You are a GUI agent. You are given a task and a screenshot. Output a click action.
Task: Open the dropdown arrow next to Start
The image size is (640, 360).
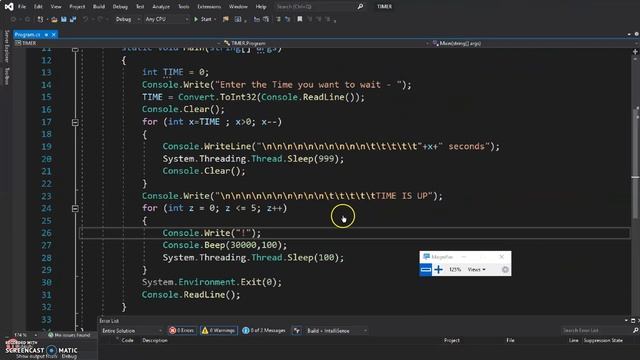(215, 19)
